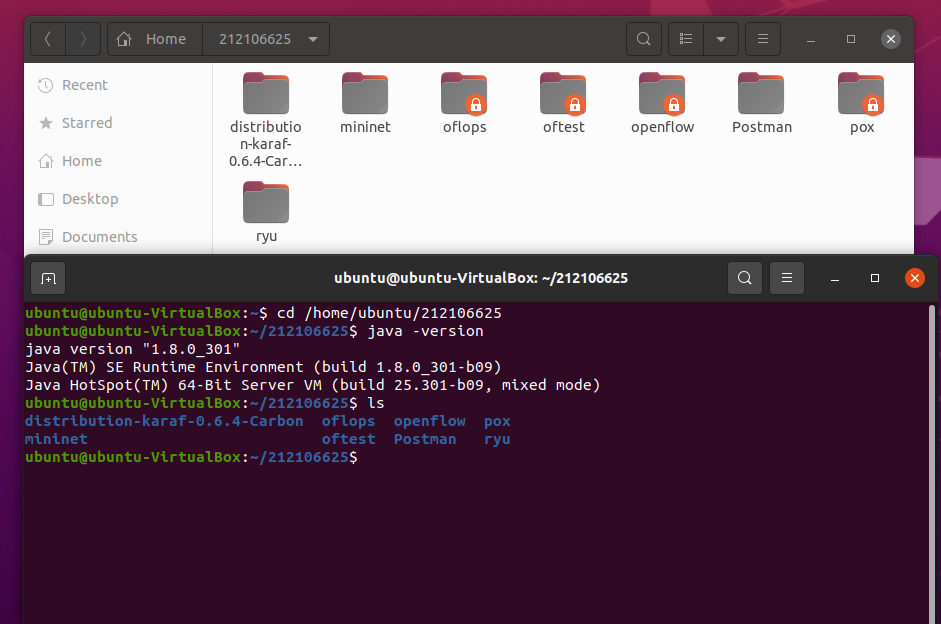
Task: Click the "java -version" command text
Action: click(425, 331)
